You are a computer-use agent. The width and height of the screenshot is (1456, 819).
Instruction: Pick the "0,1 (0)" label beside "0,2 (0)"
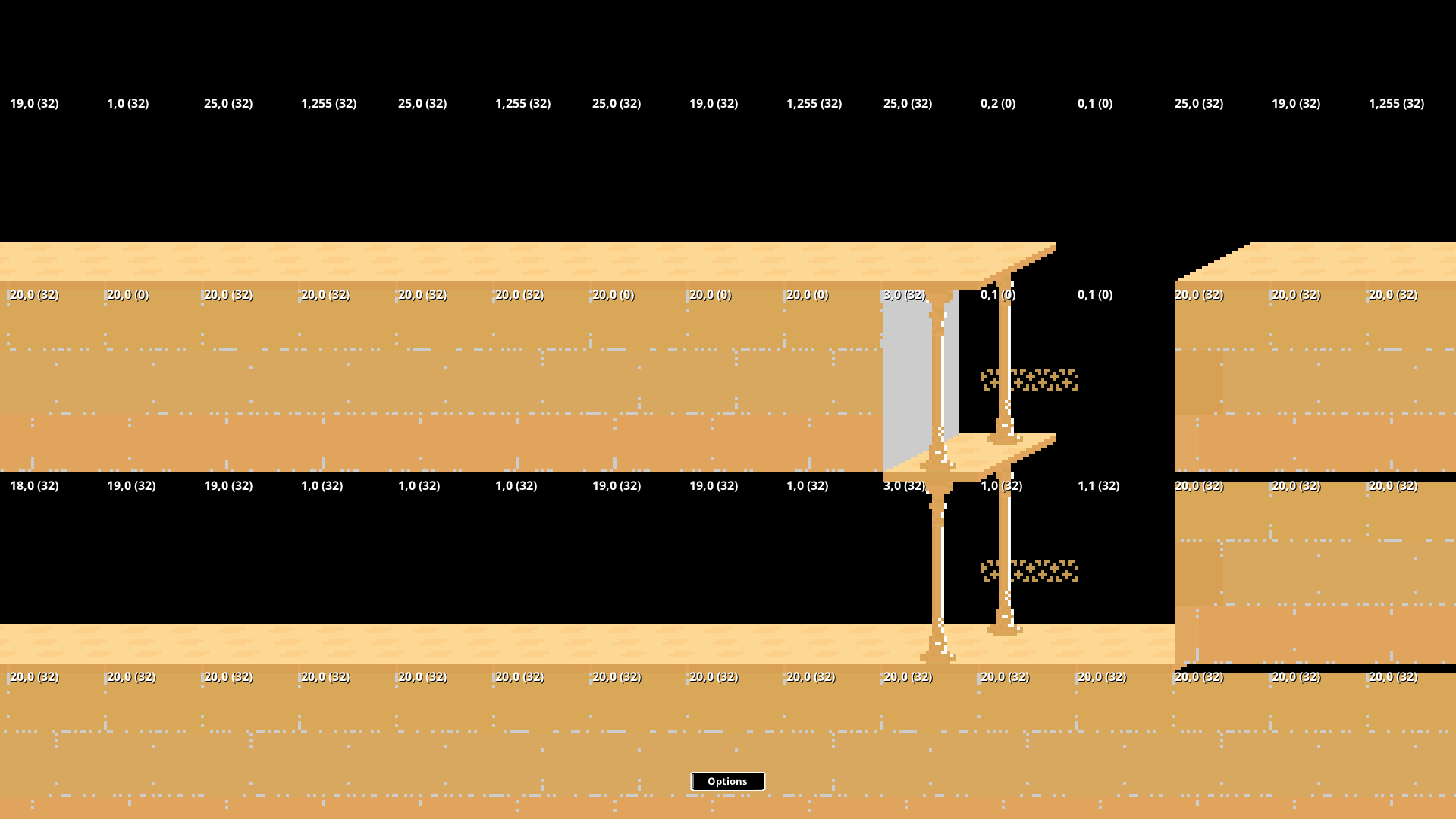(1095, 103)
